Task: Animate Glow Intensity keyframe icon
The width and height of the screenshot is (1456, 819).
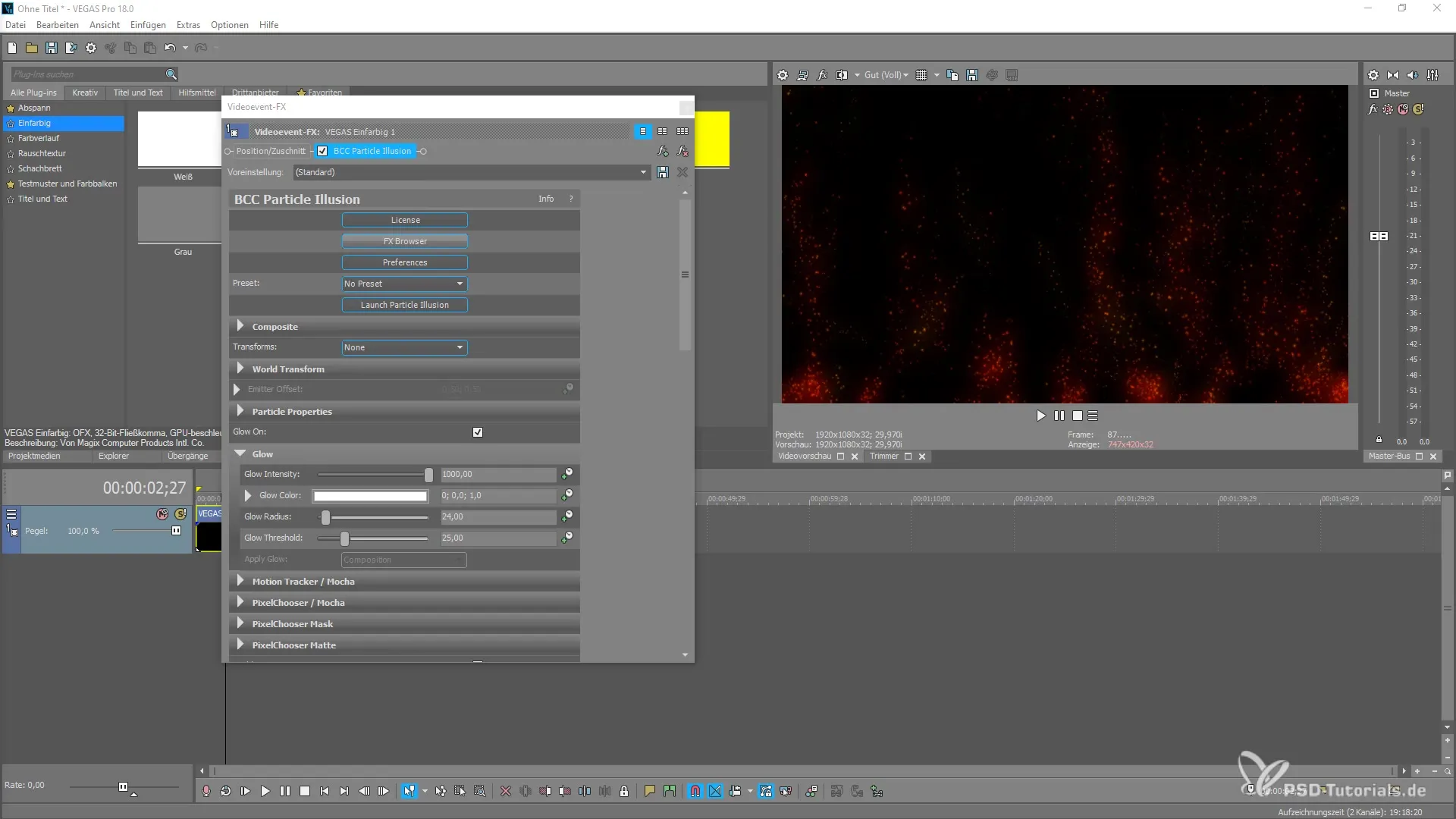Action: (566, 474)
